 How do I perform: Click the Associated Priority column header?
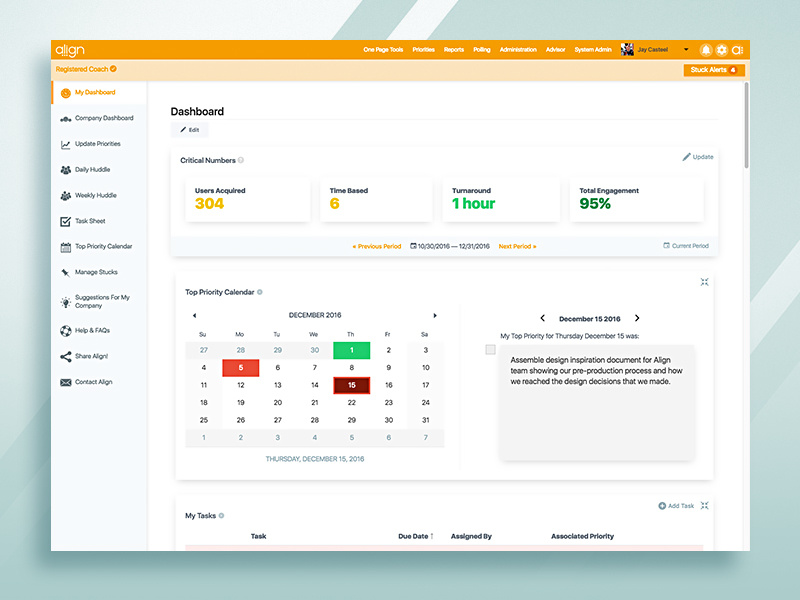click(582, 536)
